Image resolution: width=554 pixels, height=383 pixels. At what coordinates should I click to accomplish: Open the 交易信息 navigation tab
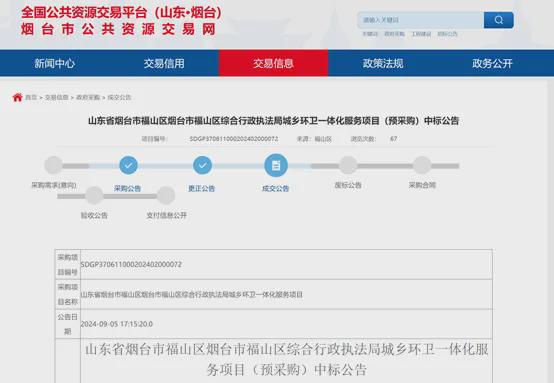(273, 64)
